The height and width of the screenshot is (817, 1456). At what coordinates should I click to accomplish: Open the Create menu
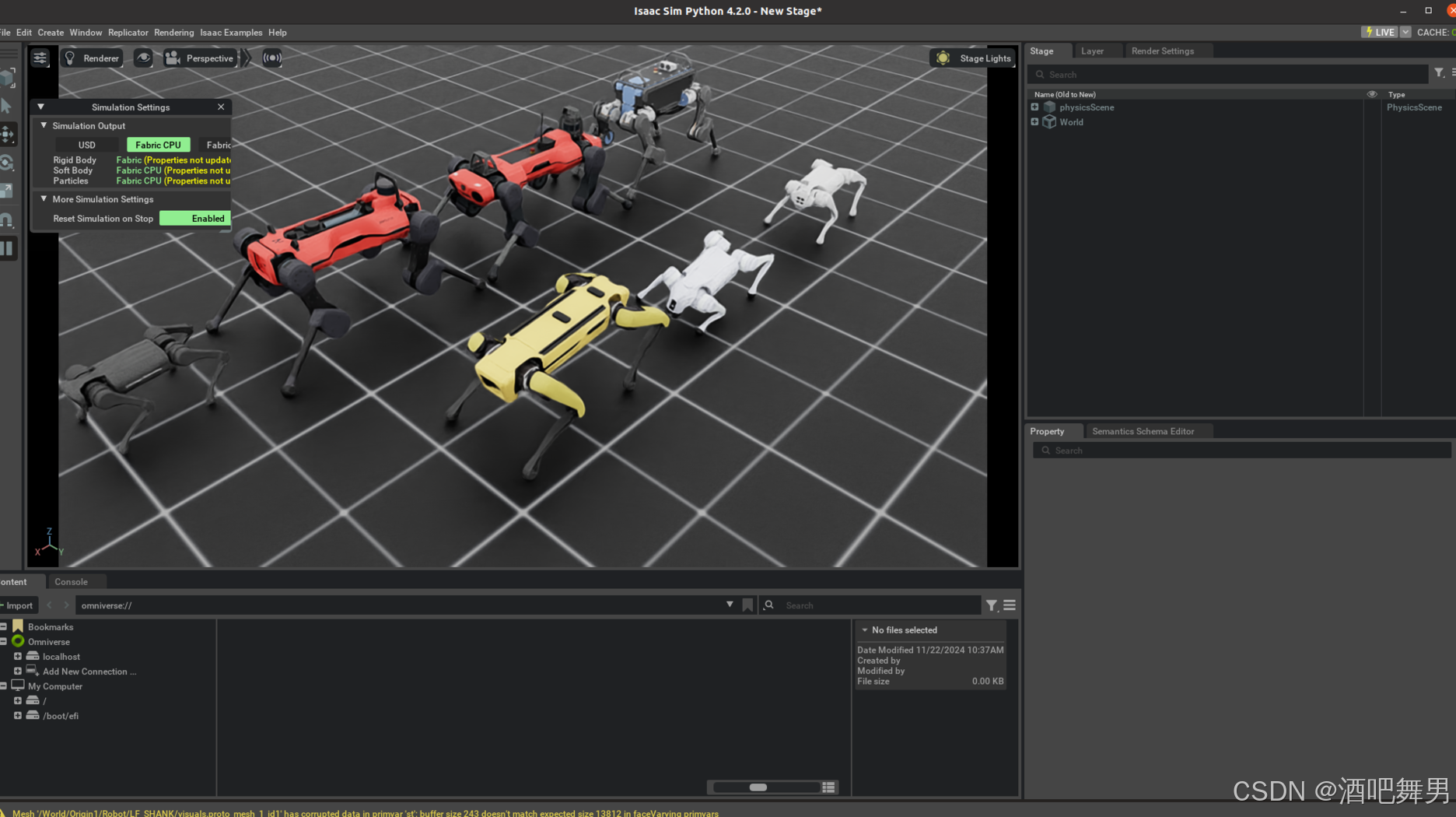tap(51, 33)
